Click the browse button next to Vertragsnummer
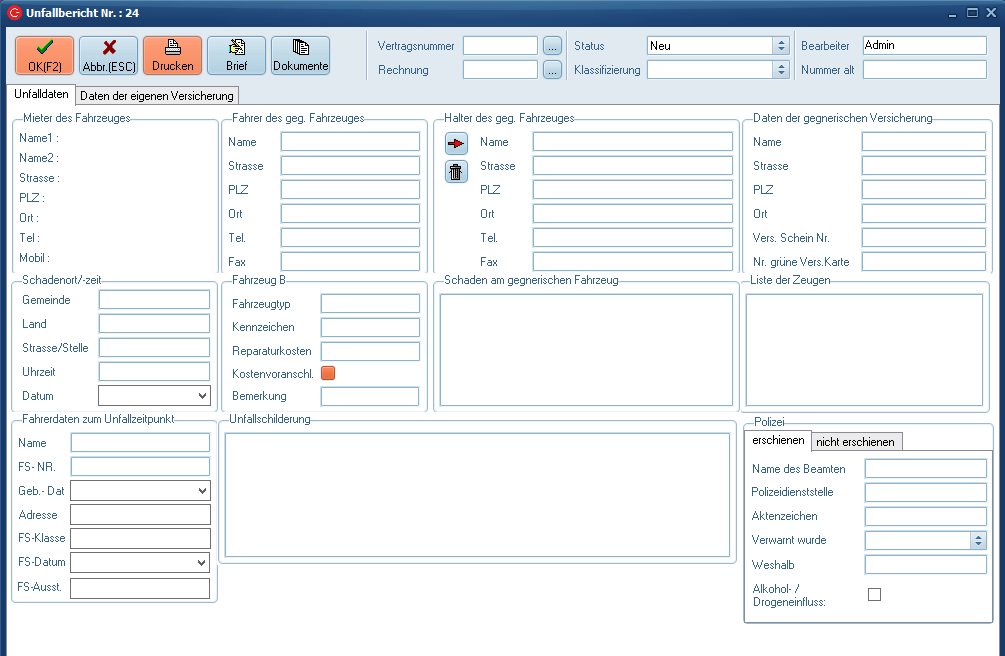 552,46
